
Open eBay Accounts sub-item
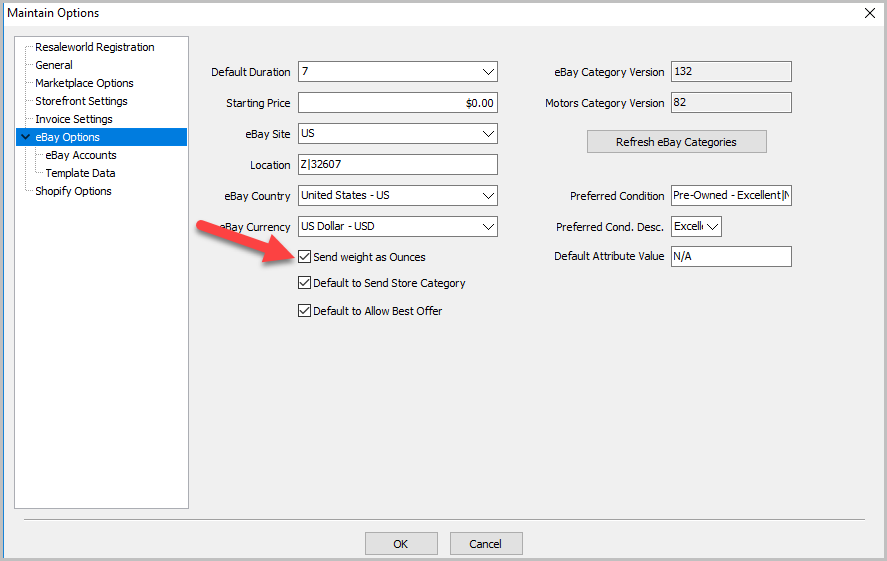coord(81,155)
